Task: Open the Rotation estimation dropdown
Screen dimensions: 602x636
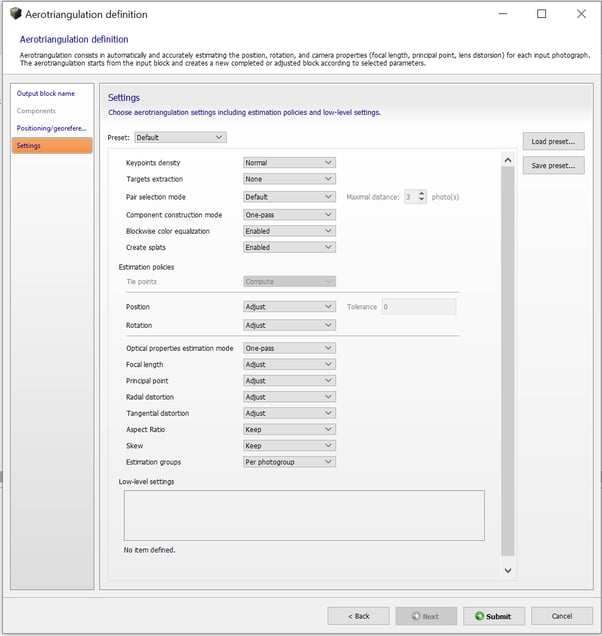Action: pyautogui.click(x=289, y=325)
